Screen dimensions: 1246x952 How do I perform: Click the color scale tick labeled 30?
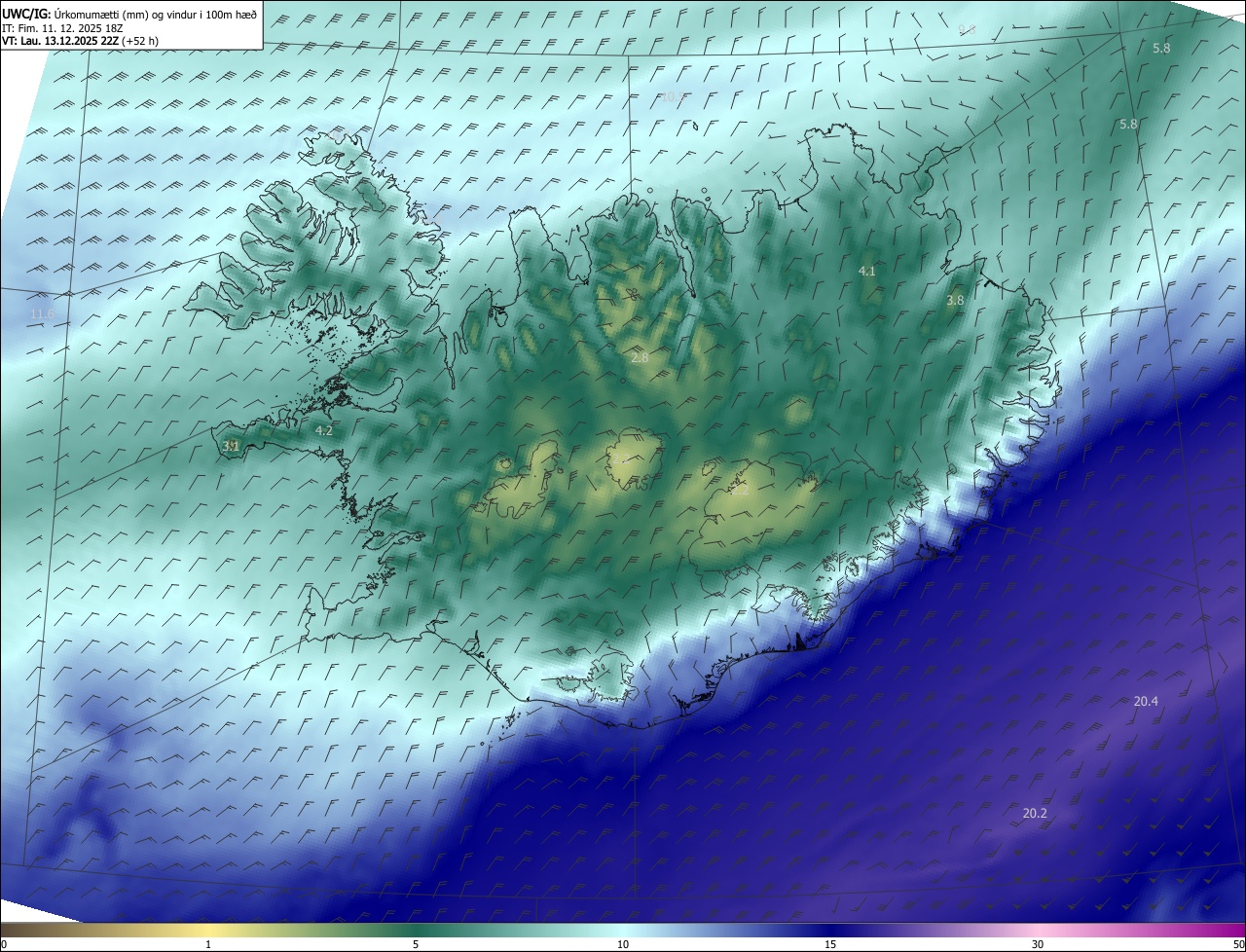[1038, 944]
